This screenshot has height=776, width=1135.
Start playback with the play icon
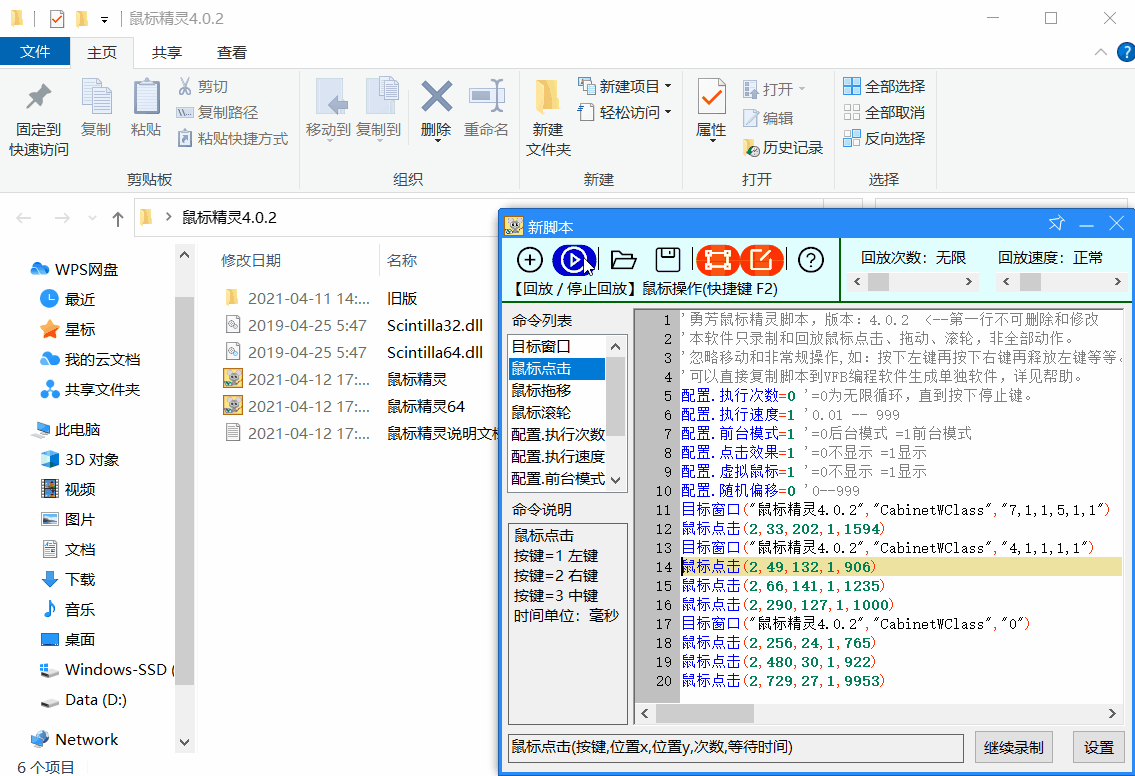click(573, 259)
